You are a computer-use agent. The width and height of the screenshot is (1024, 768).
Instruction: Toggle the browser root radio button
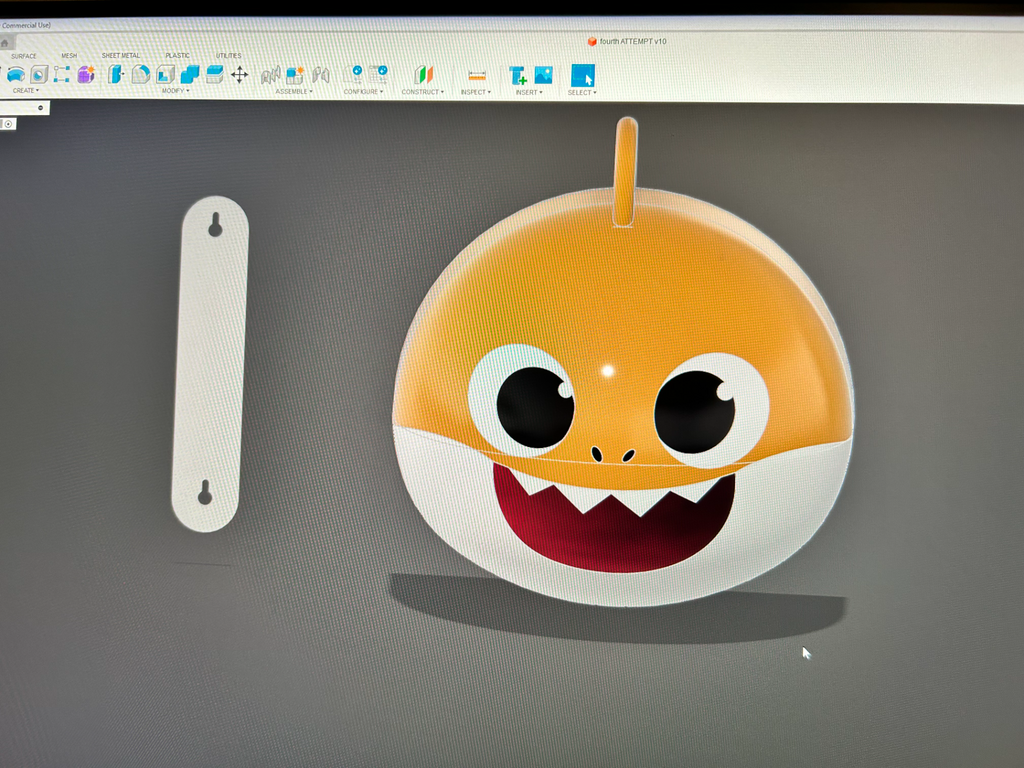(x=8, y=124)
